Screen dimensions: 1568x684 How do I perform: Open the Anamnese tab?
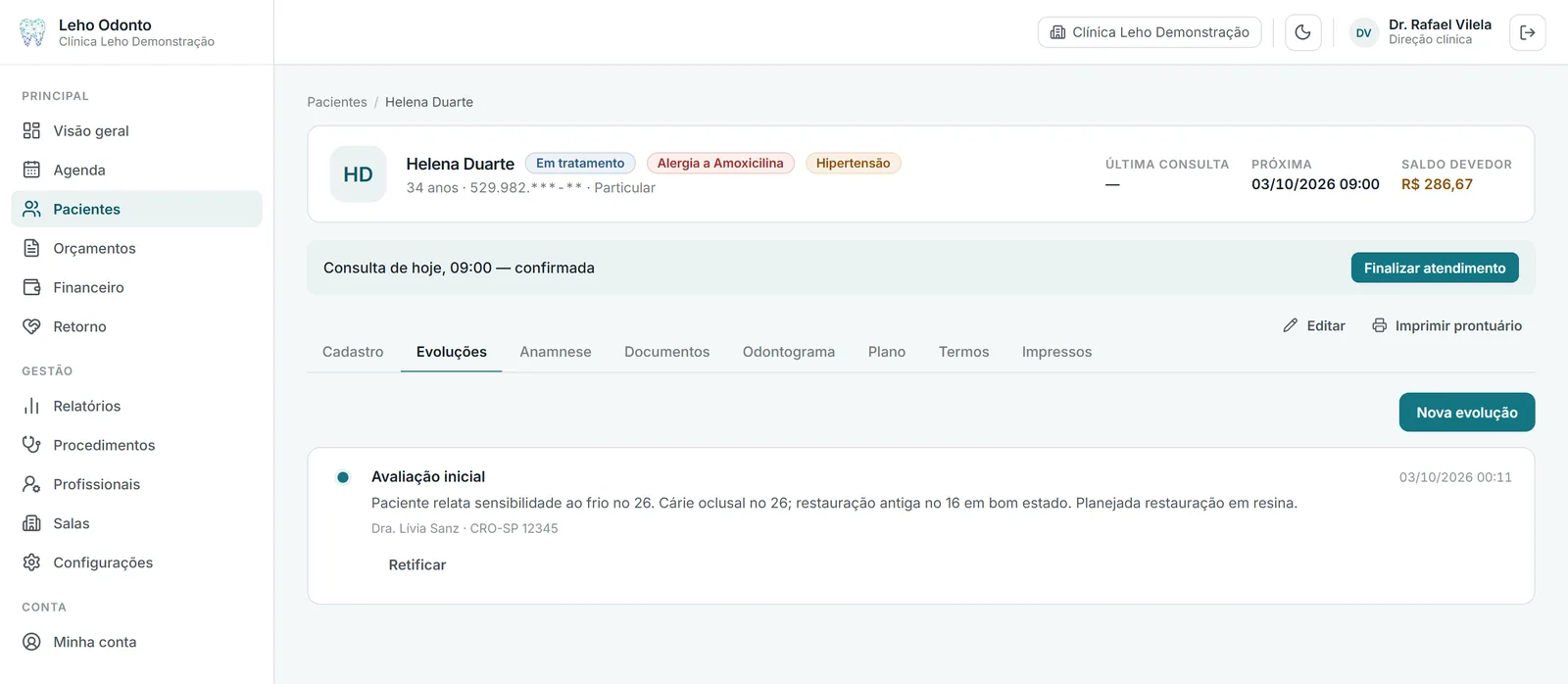[556, 352]
